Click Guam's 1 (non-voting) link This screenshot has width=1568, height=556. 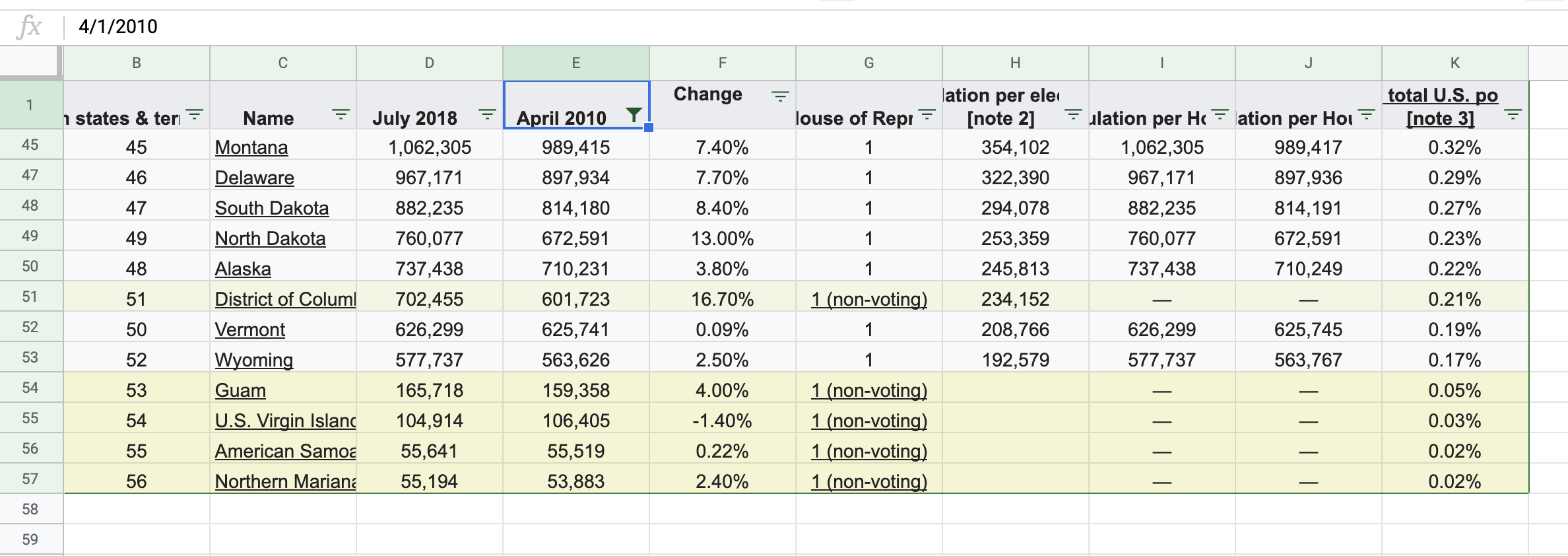coord(869,390)
